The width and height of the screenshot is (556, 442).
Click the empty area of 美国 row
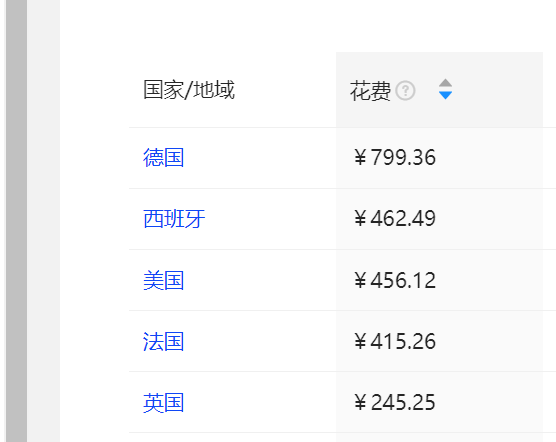point(261,280)
